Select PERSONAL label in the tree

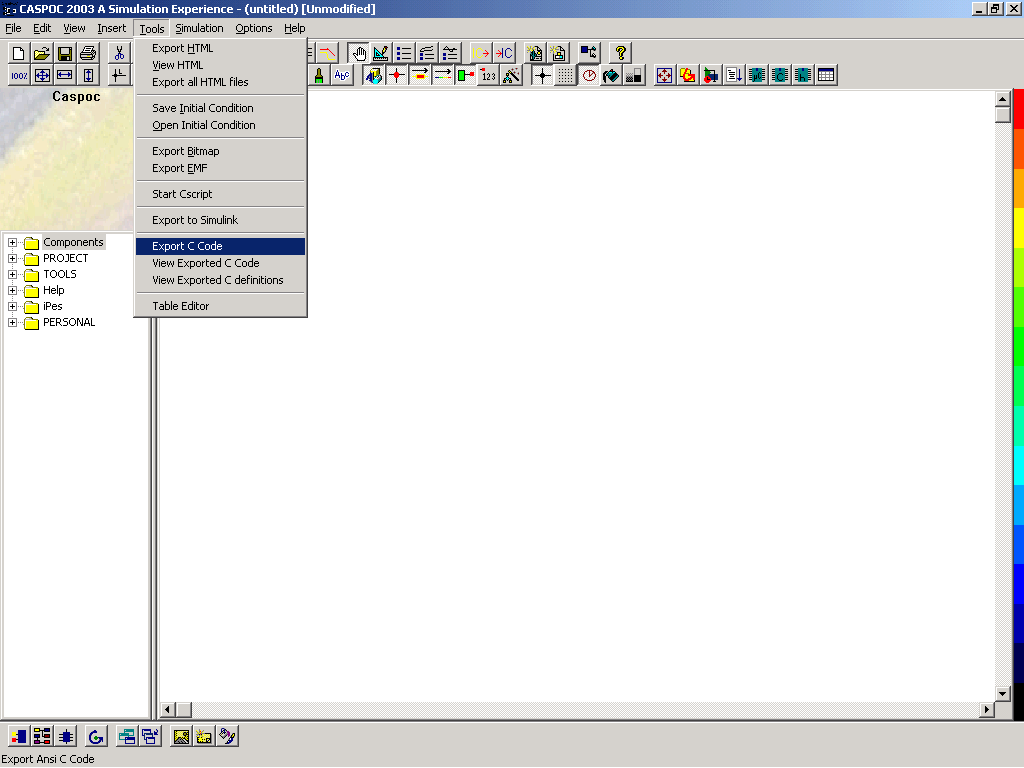point(69,323)
